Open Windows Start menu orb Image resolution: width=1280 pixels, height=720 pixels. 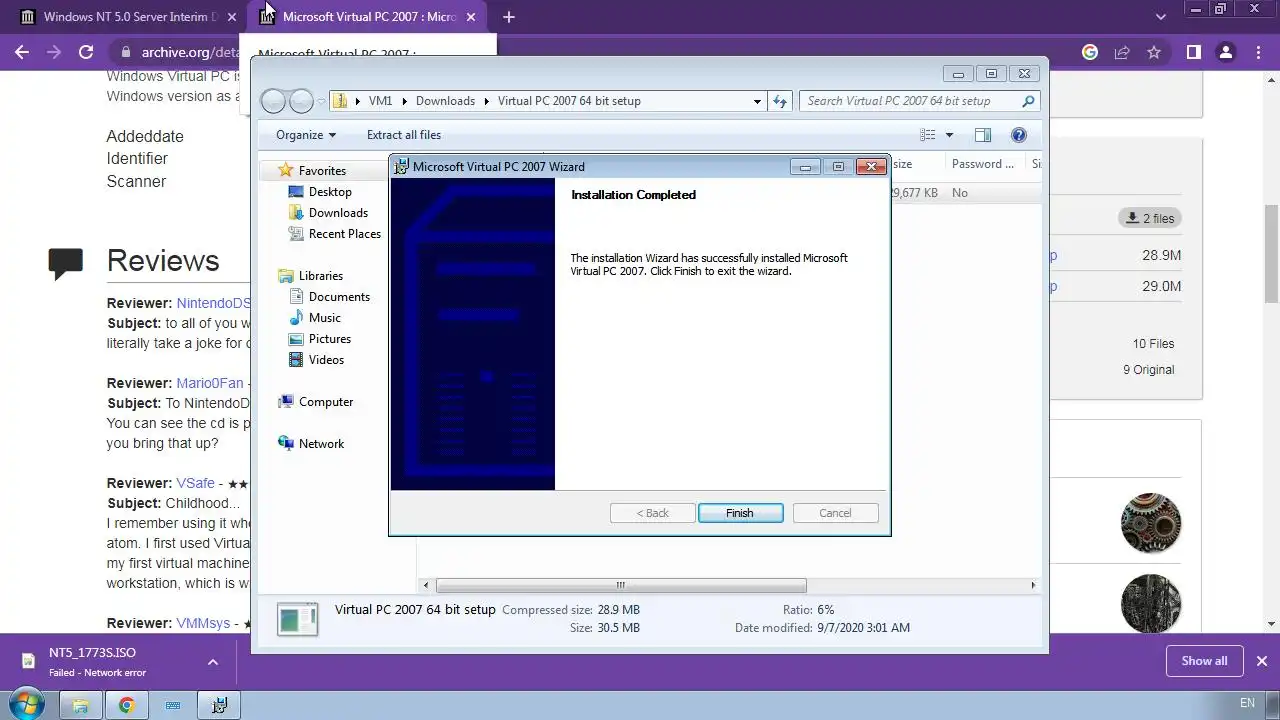pos(26,704)
